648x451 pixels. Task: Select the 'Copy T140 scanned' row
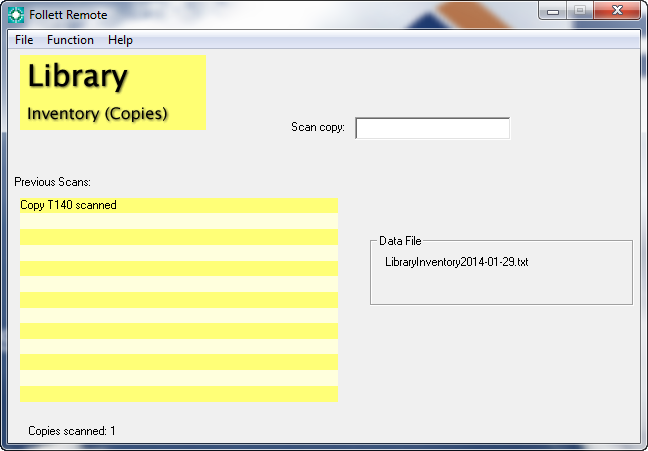click(x=179, y=205)
